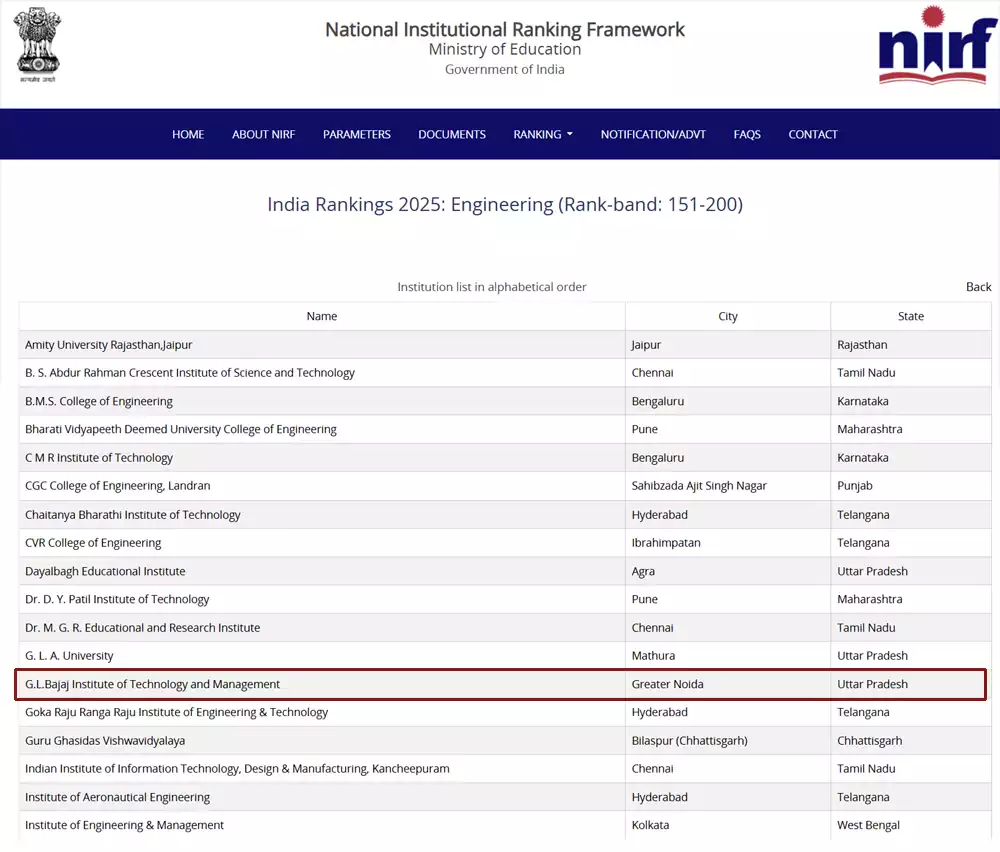Go to ABOUT NIRF page

coord(263,134)
